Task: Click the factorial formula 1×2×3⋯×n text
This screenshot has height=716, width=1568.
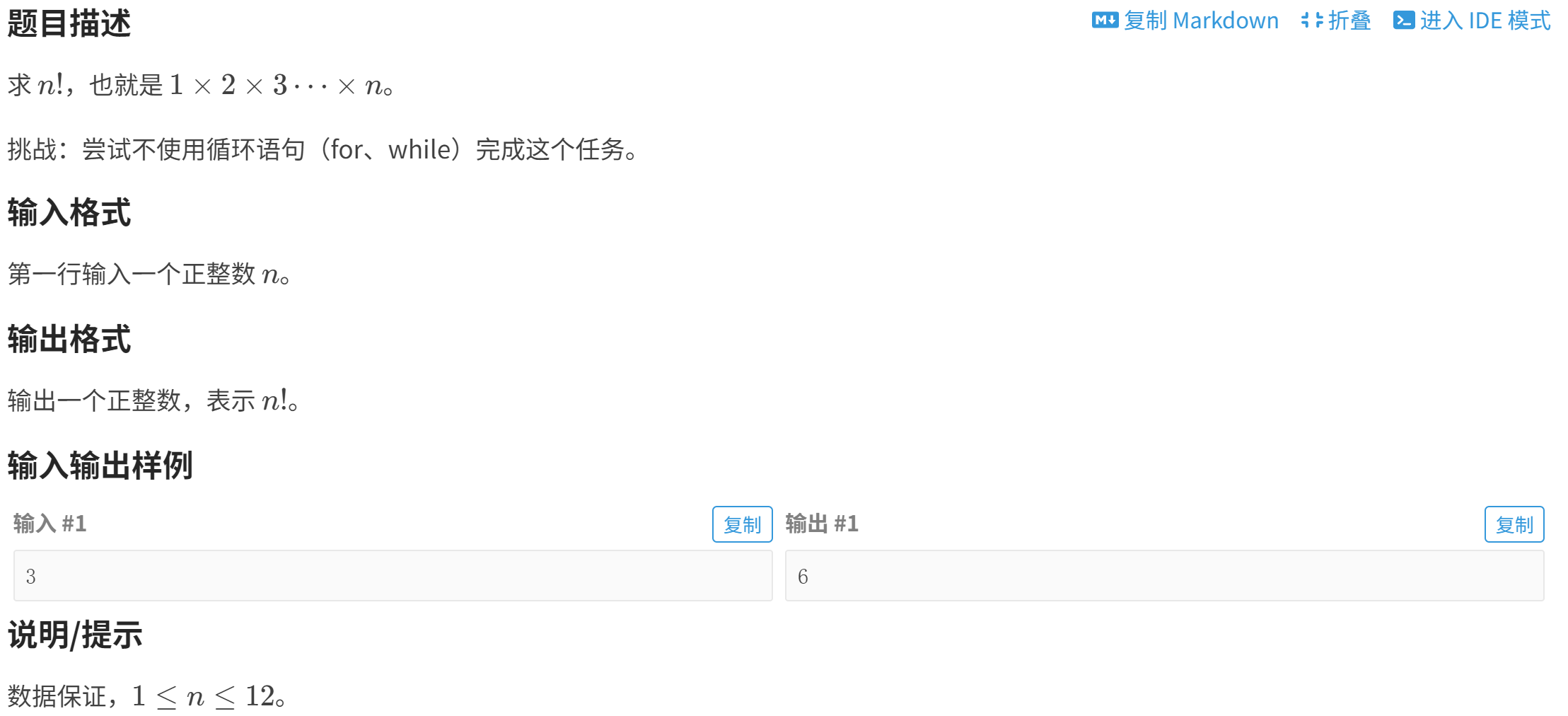Action: click(x=276, y=86)
